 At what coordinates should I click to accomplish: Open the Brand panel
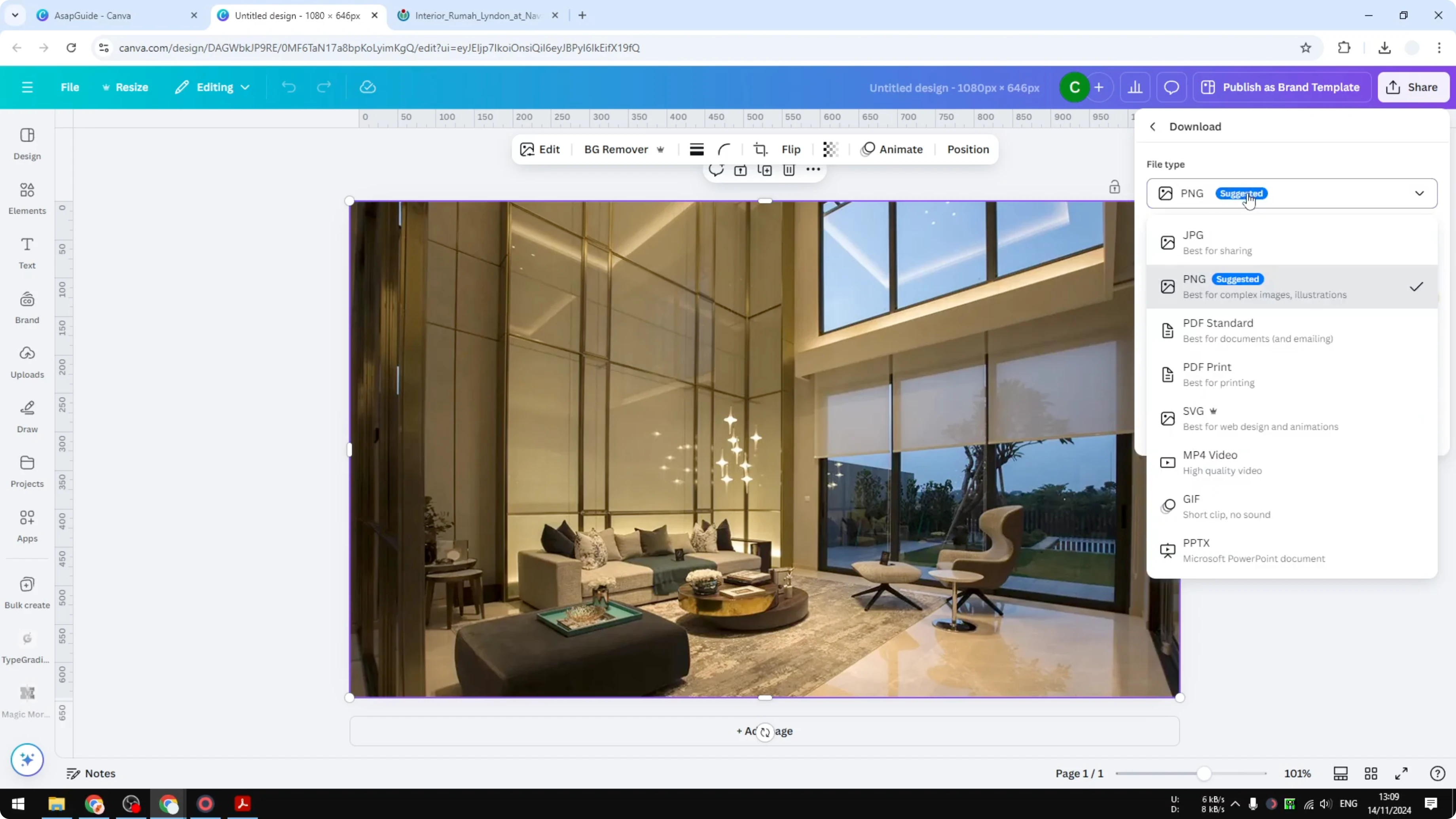click(27, 307)
